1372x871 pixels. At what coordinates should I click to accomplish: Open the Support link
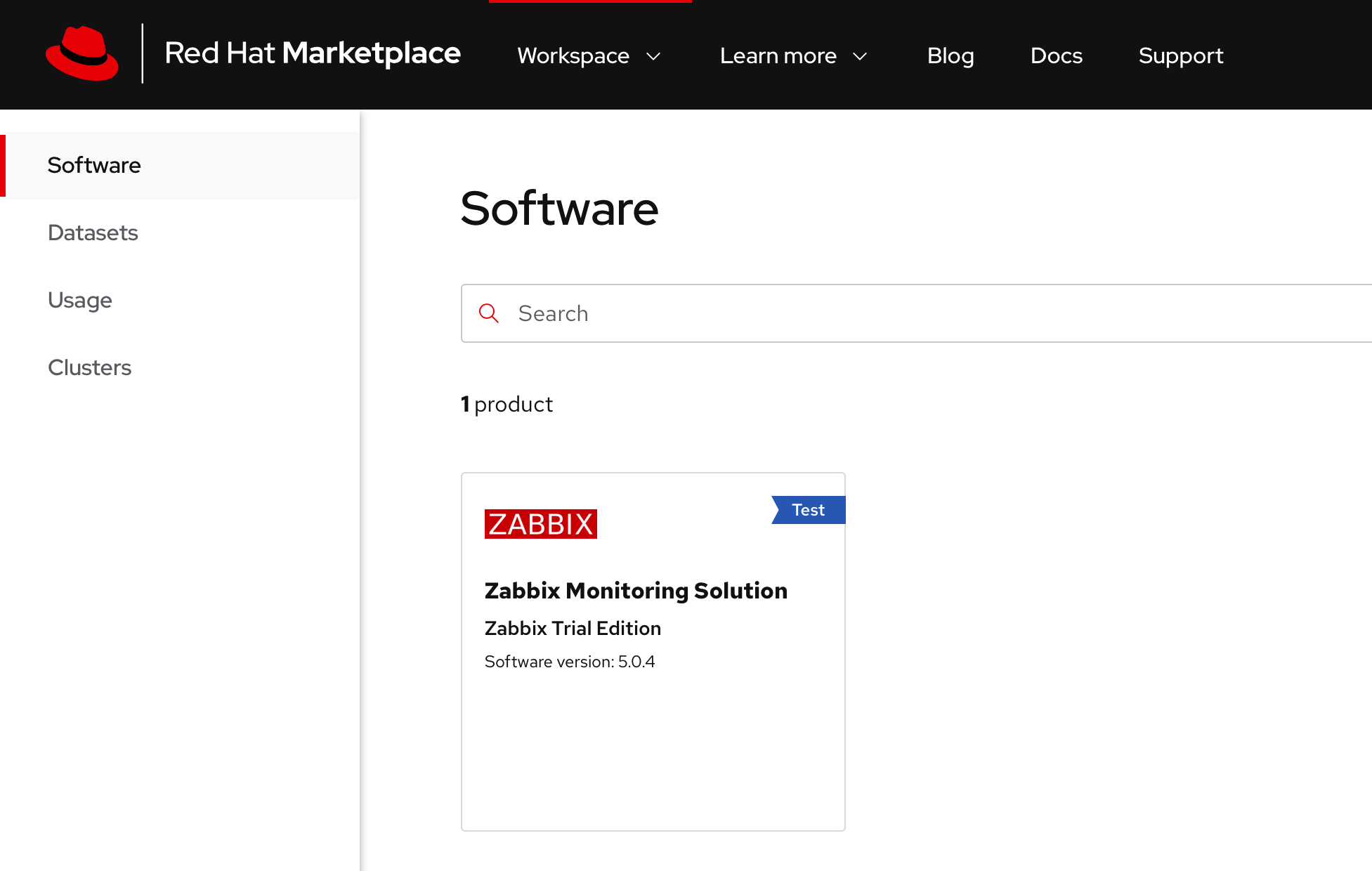[x=1181, y=55]
